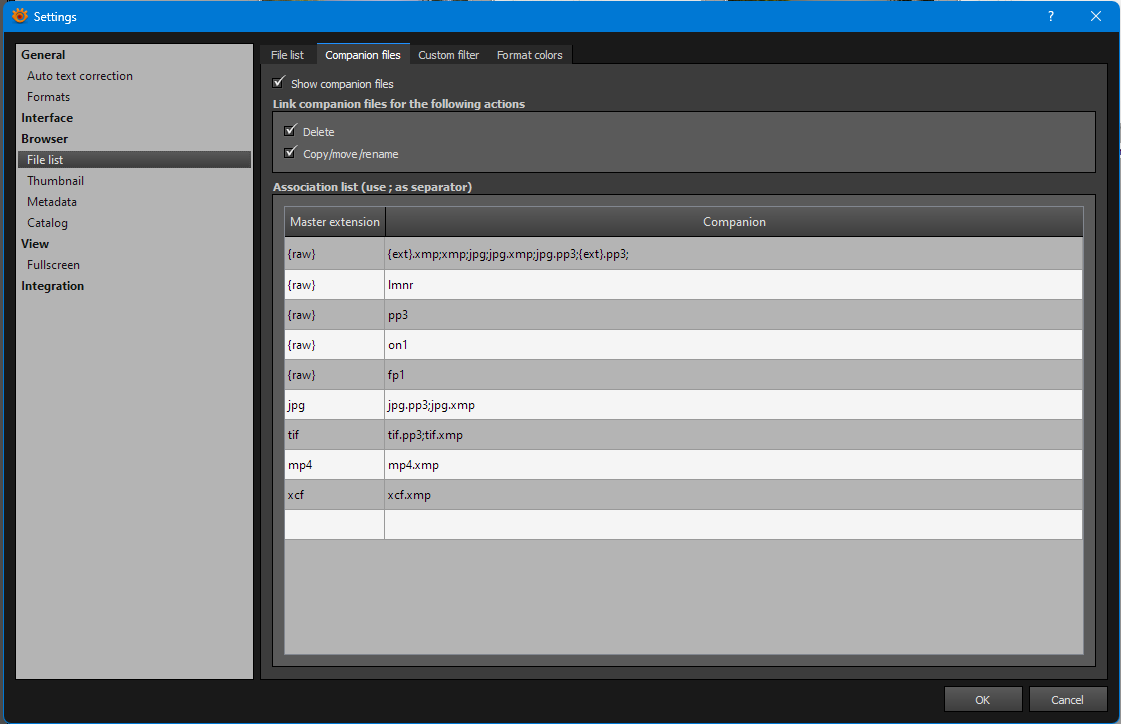Open the Fullscreen settings page
The image size is (1121, 724).
coord(53,265)
